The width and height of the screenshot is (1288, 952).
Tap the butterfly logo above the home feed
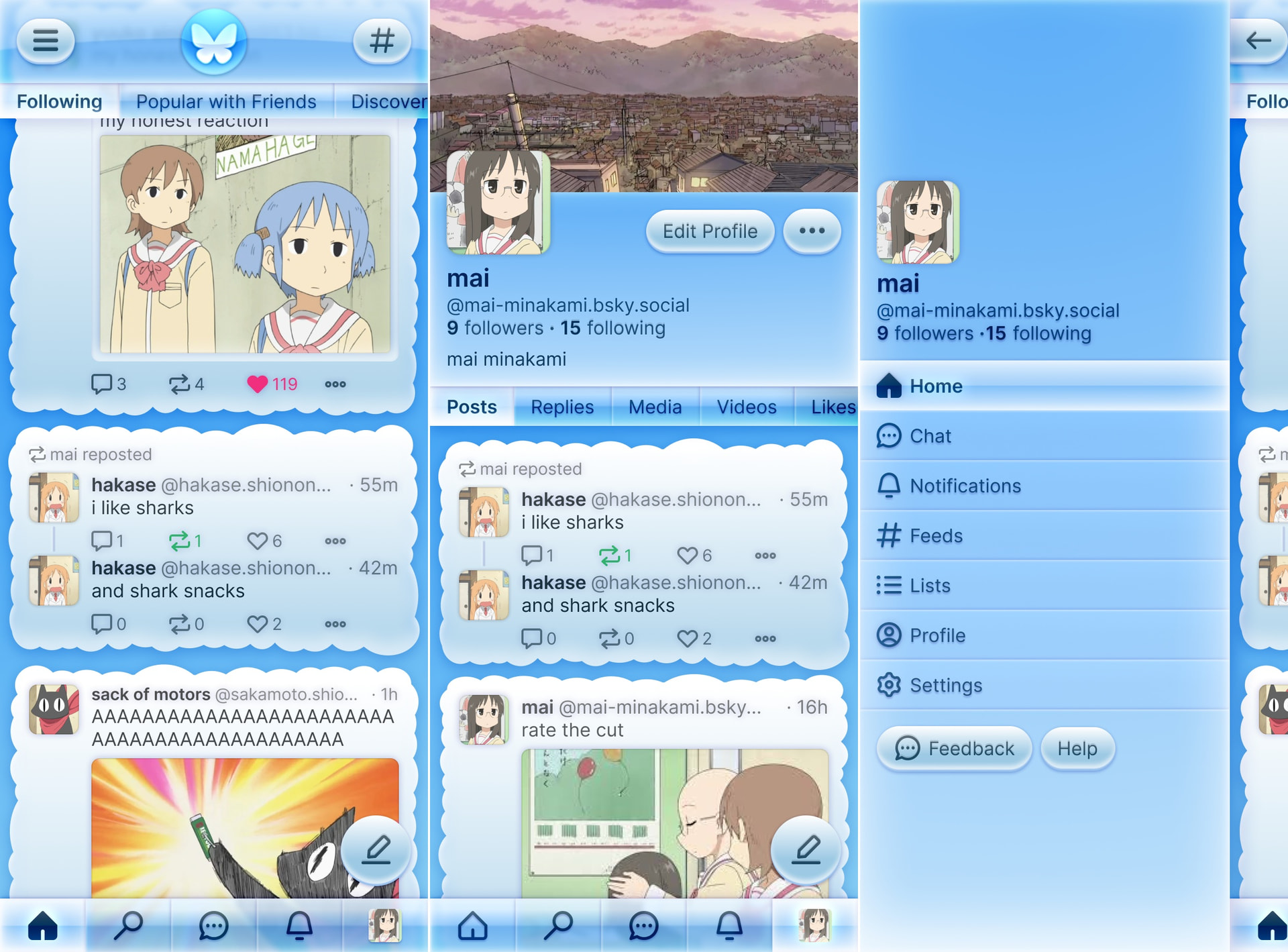point(214,42)
